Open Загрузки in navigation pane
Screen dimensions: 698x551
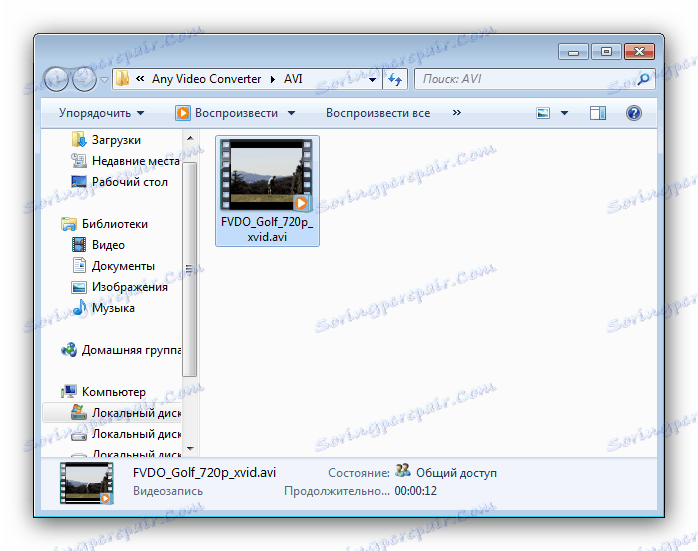tap(116, 140)
